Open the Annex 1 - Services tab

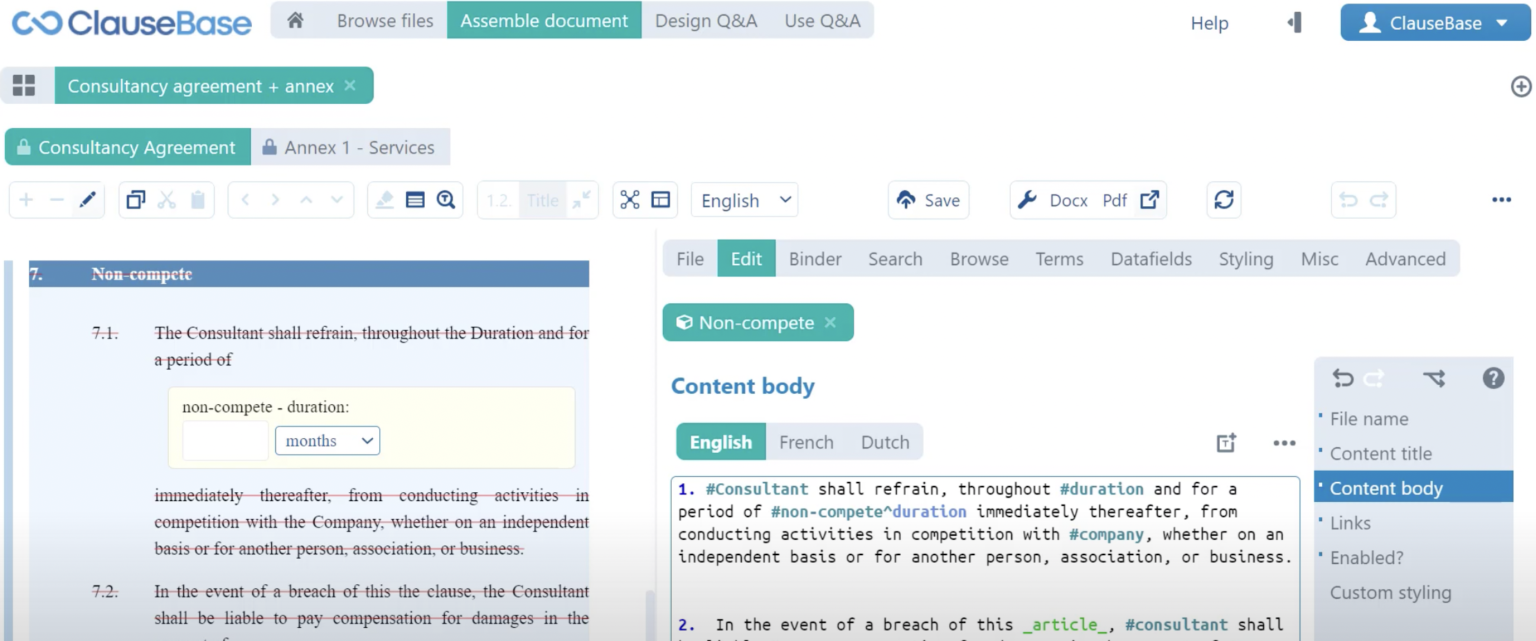(350, 147)
